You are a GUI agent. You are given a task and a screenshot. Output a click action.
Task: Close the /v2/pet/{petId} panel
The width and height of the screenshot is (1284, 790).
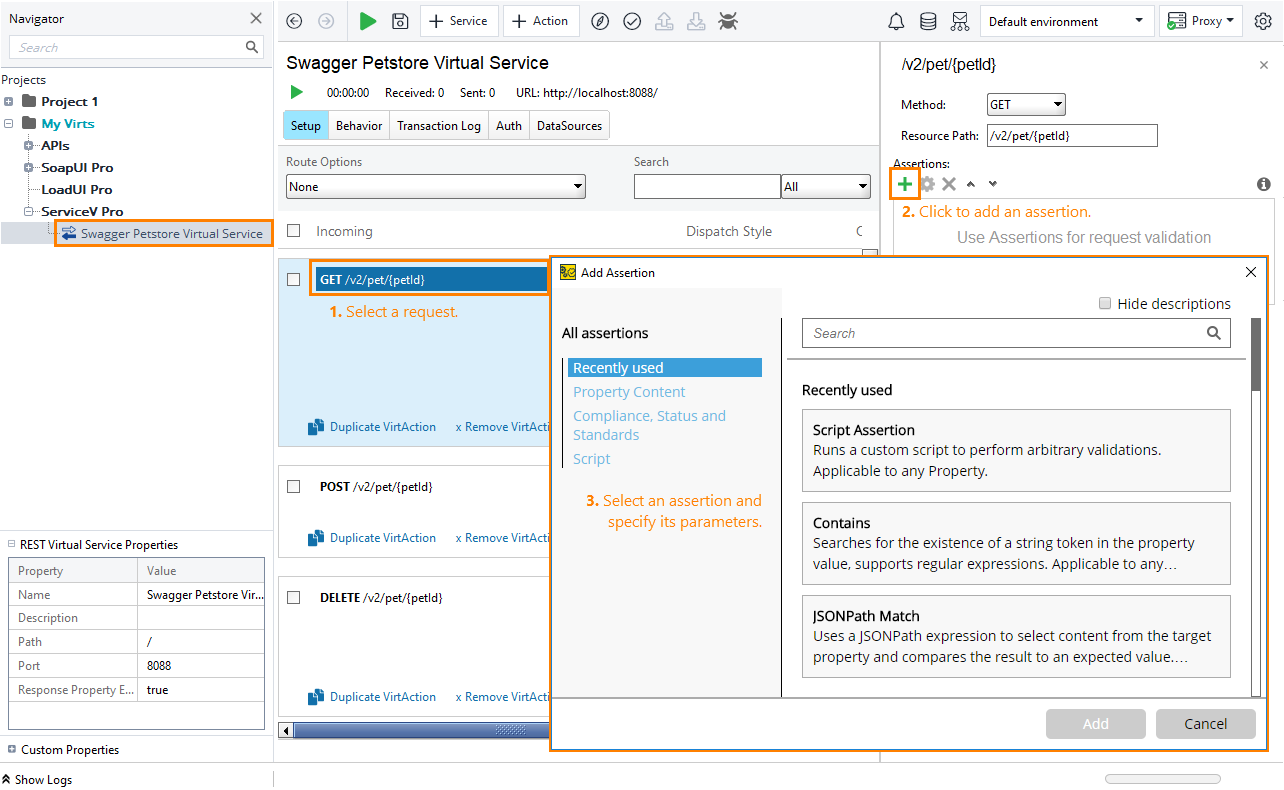point(1263,65)
